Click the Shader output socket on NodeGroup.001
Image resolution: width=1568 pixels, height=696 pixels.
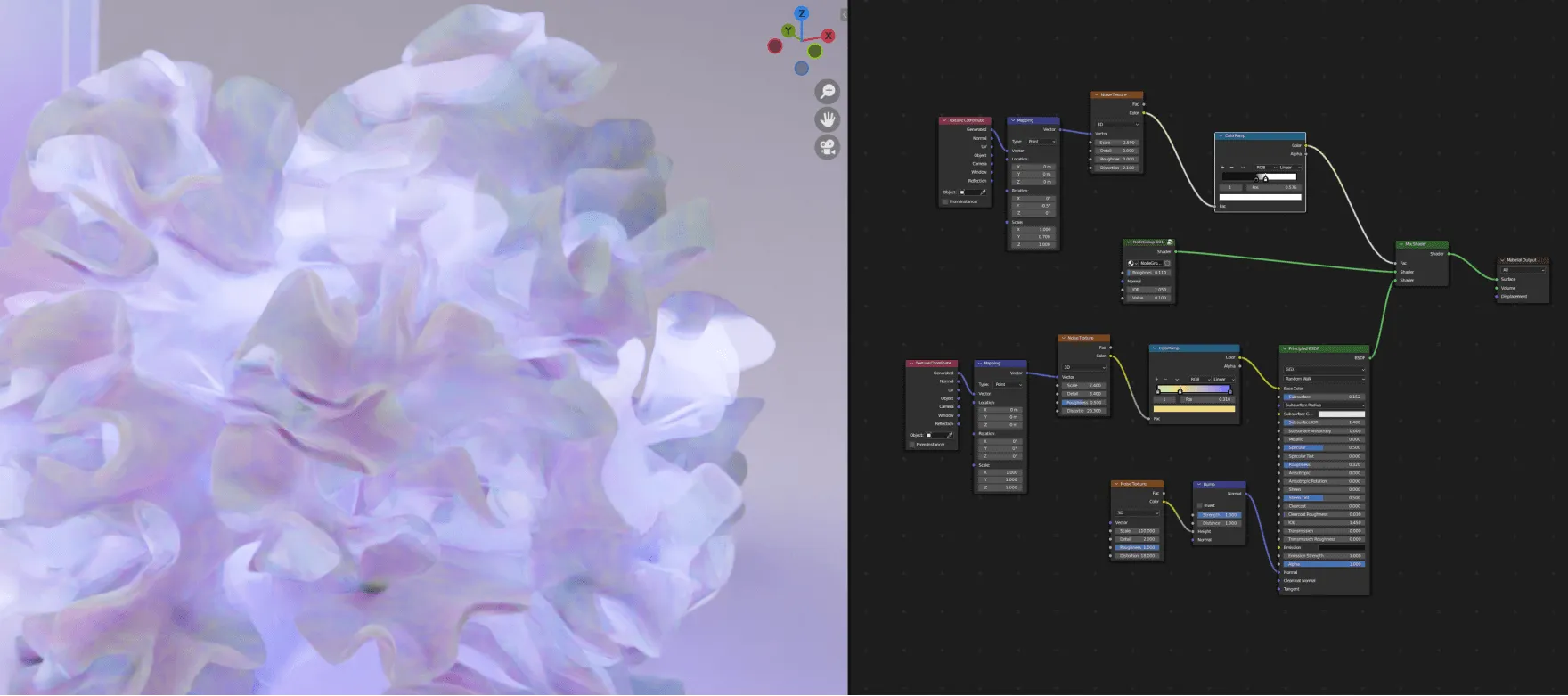click(x=1175, y=251)
